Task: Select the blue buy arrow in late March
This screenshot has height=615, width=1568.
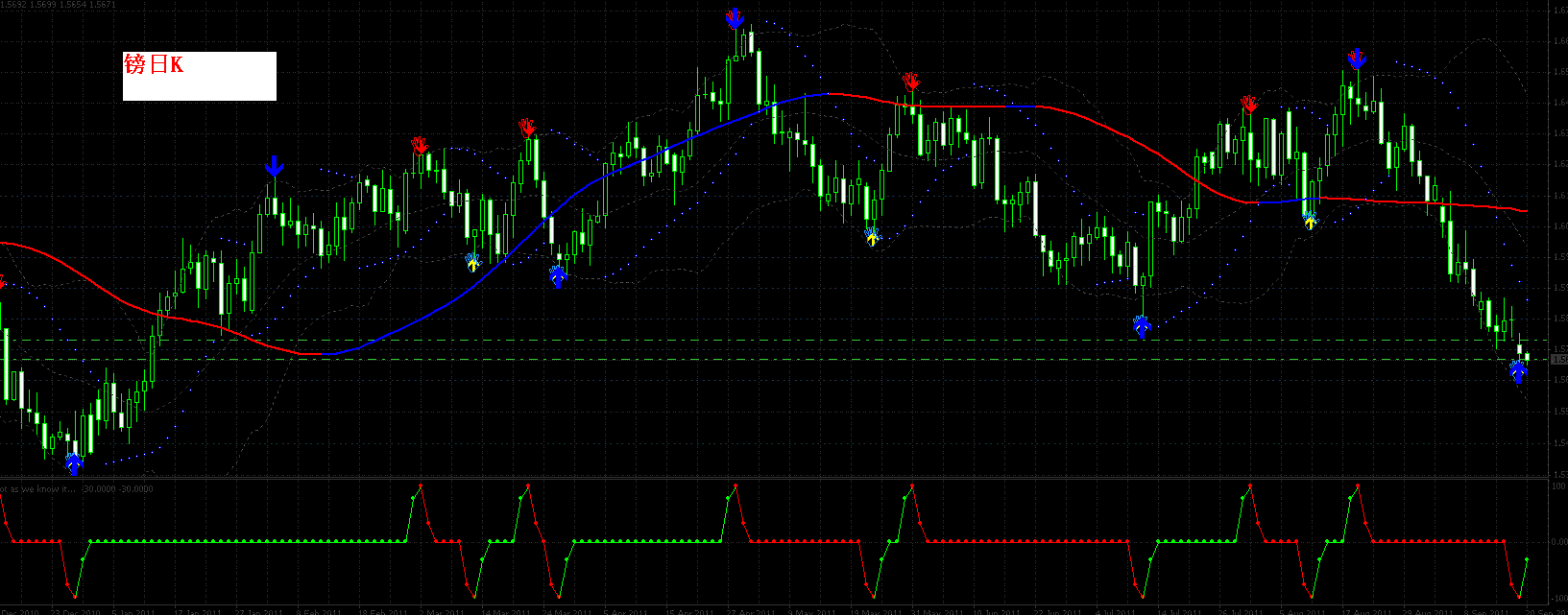Action: coord(558,277)
